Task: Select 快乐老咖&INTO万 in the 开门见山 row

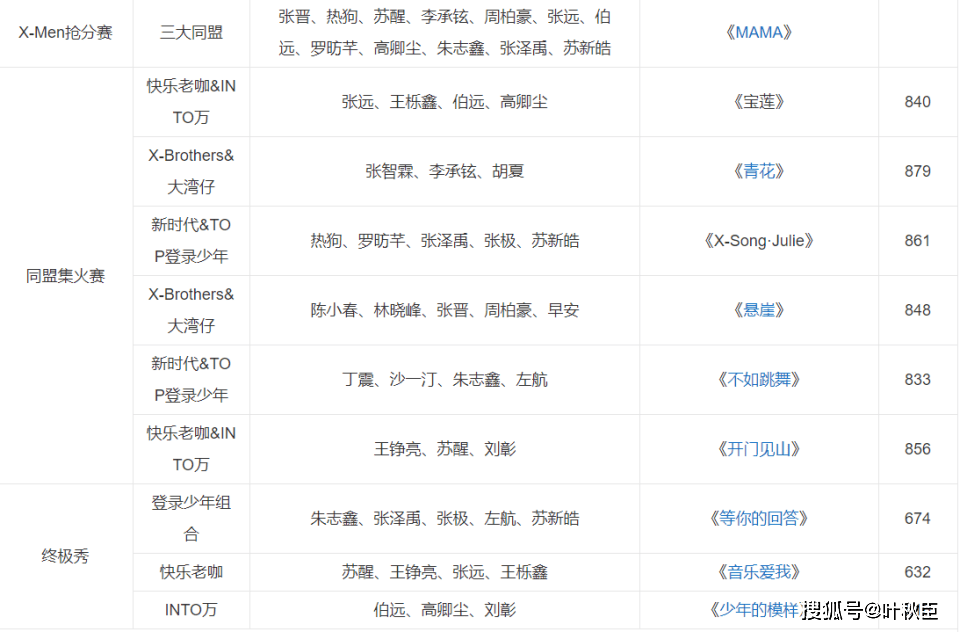Action: point(191,449)
